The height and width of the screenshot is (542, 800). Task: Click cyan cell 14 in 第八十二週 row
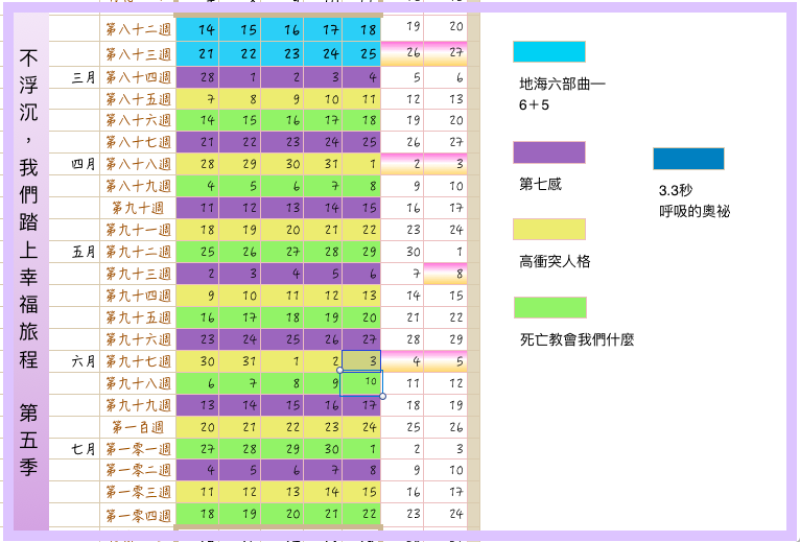197,30
